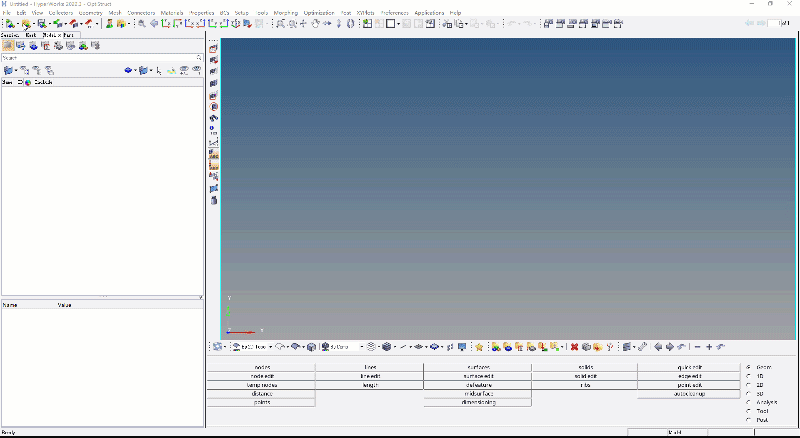Image resolution: width=800 pixels, height=438 pixels.
Task: Open User Profiles via the person icon
Action: point(109,23)
